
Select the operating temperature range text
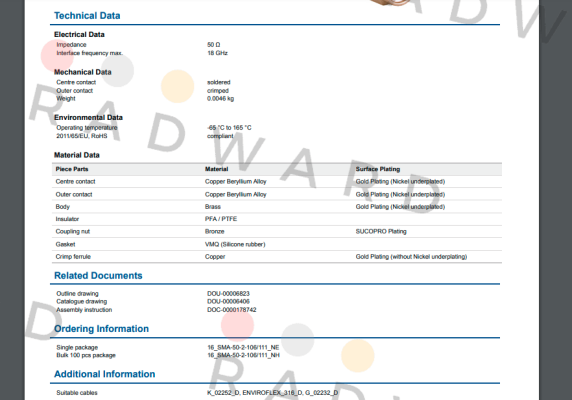pos(229,128)
